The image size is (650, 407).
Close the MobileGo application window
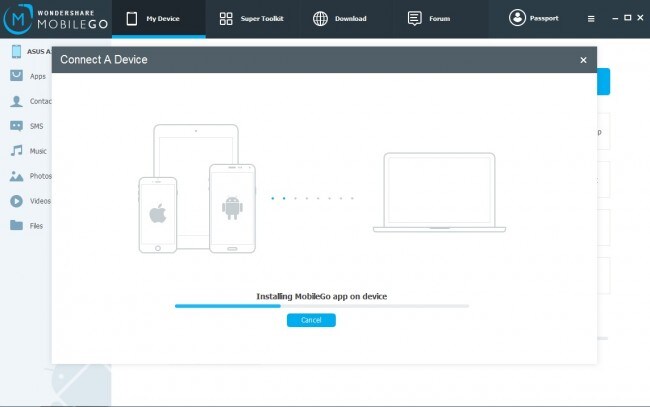[x=640, y=18]
